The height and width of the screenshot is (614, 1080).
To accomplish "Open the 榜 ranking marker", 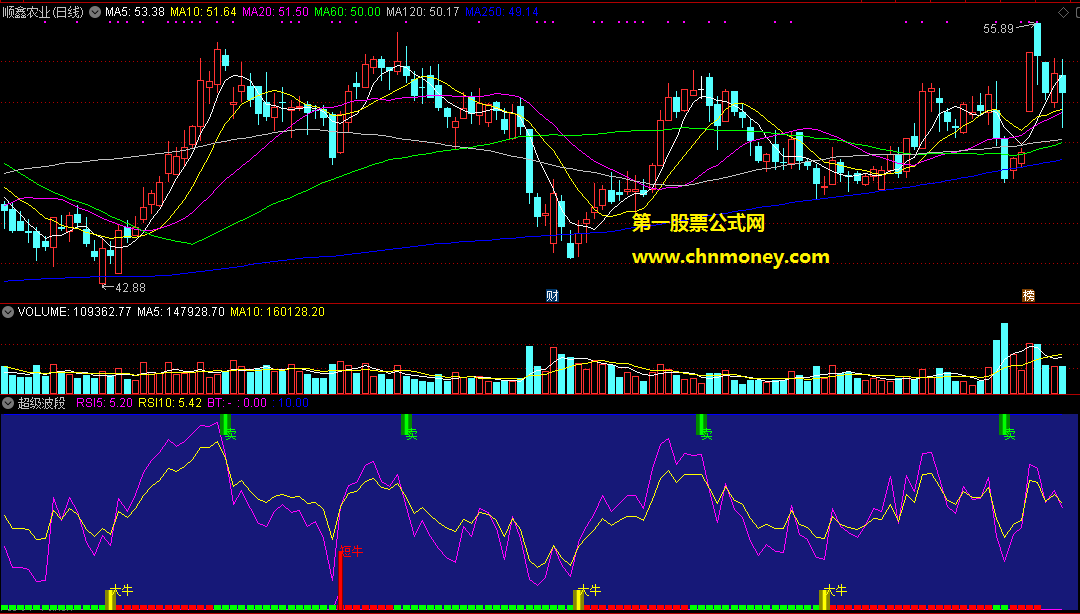I will pyautogui.click(x=1028, y=296).
